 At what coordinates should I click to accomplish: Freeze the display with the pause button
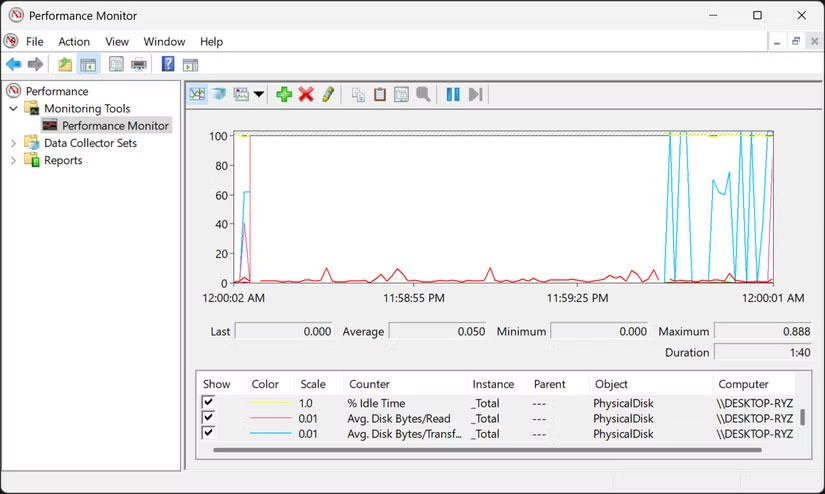coord(453,94)
